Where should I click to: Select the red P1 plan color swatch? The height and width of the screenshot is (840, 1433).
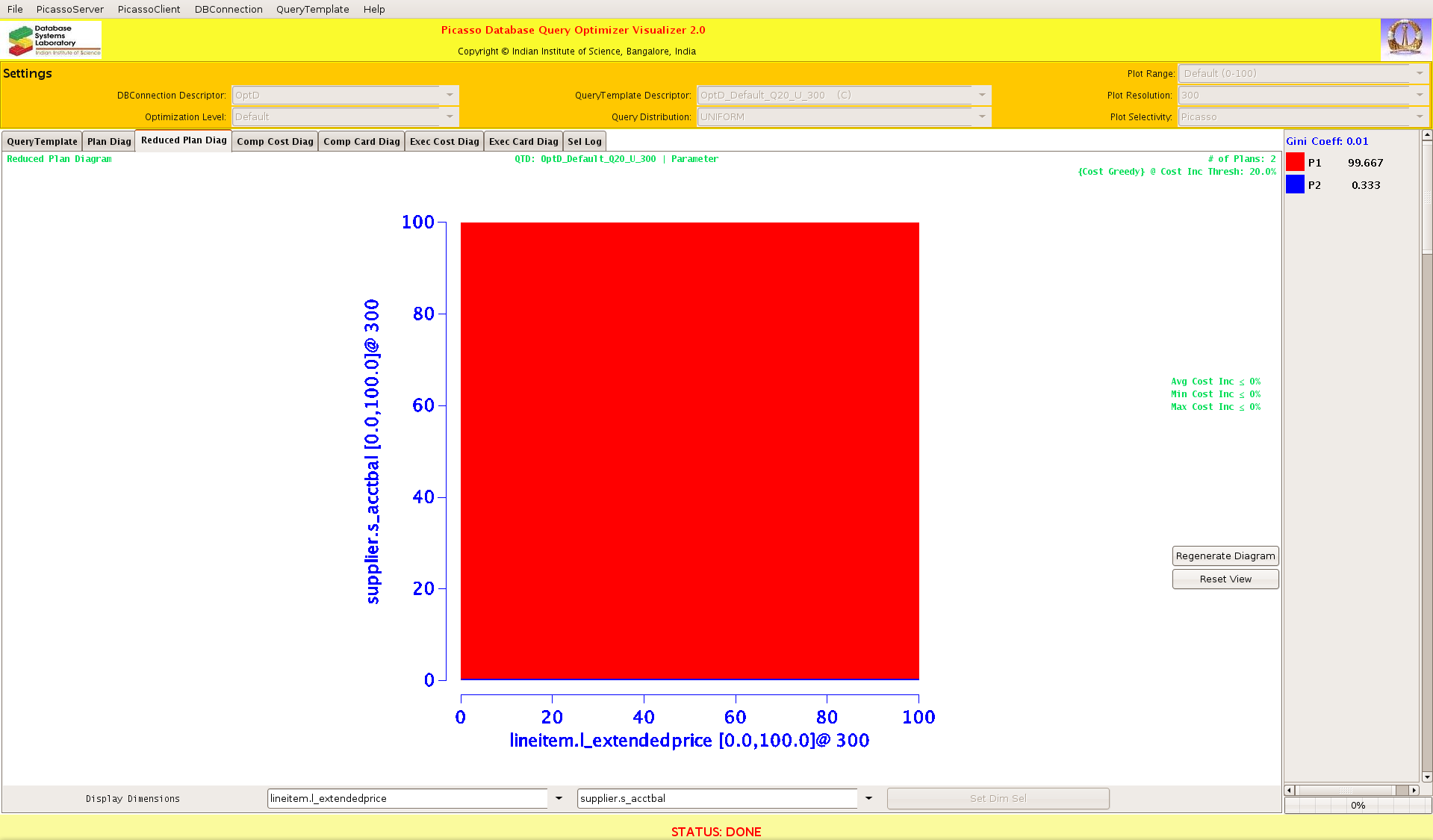(1295, 163)
